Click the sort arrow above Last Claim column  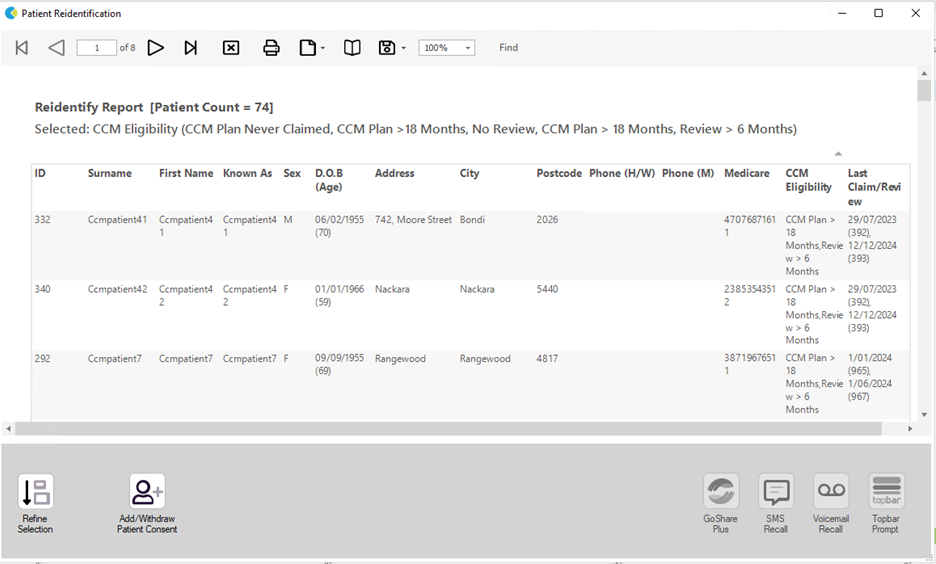click(838, 154)
